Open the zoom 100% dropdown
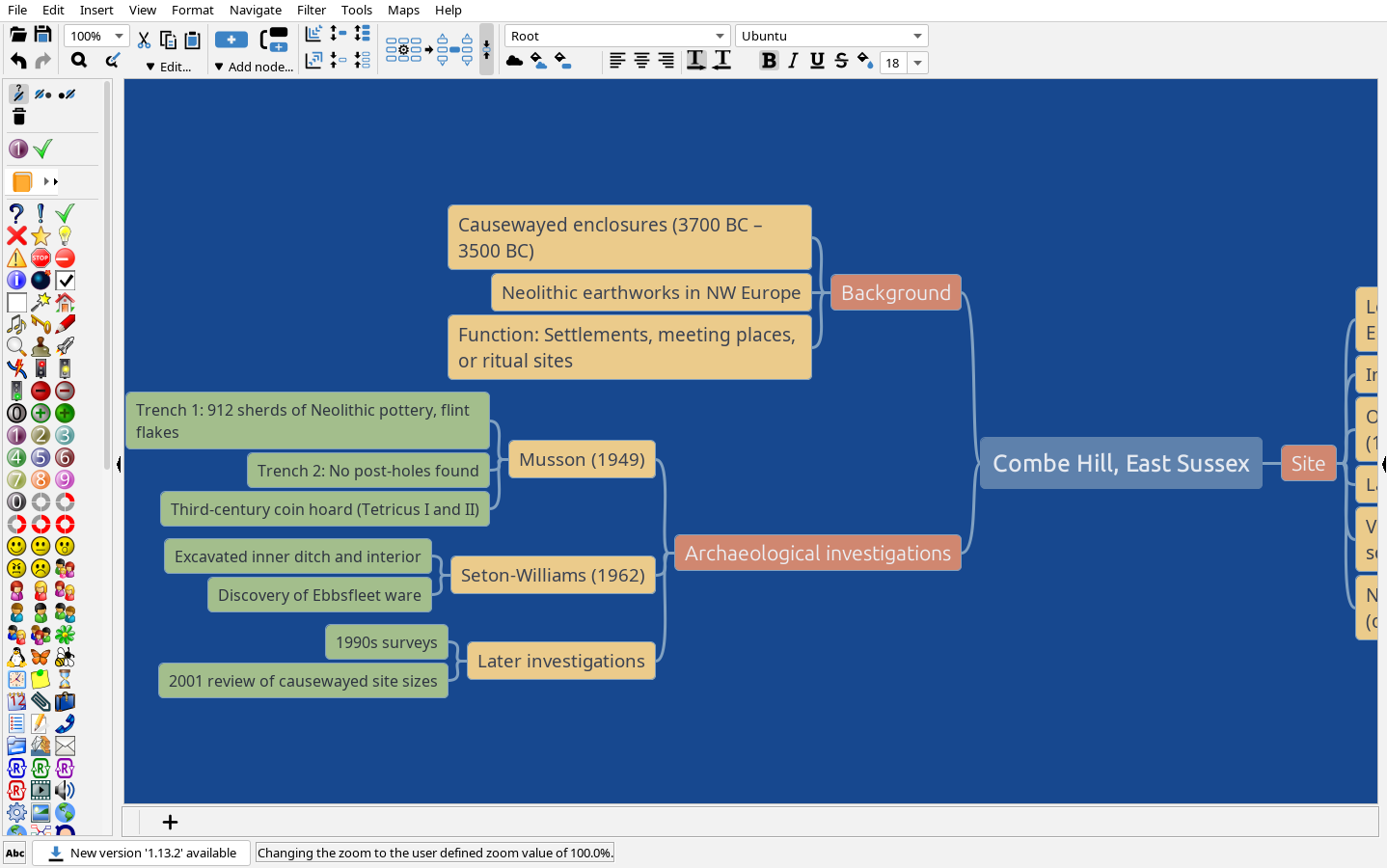1387x868 pixels. [119, 36]
